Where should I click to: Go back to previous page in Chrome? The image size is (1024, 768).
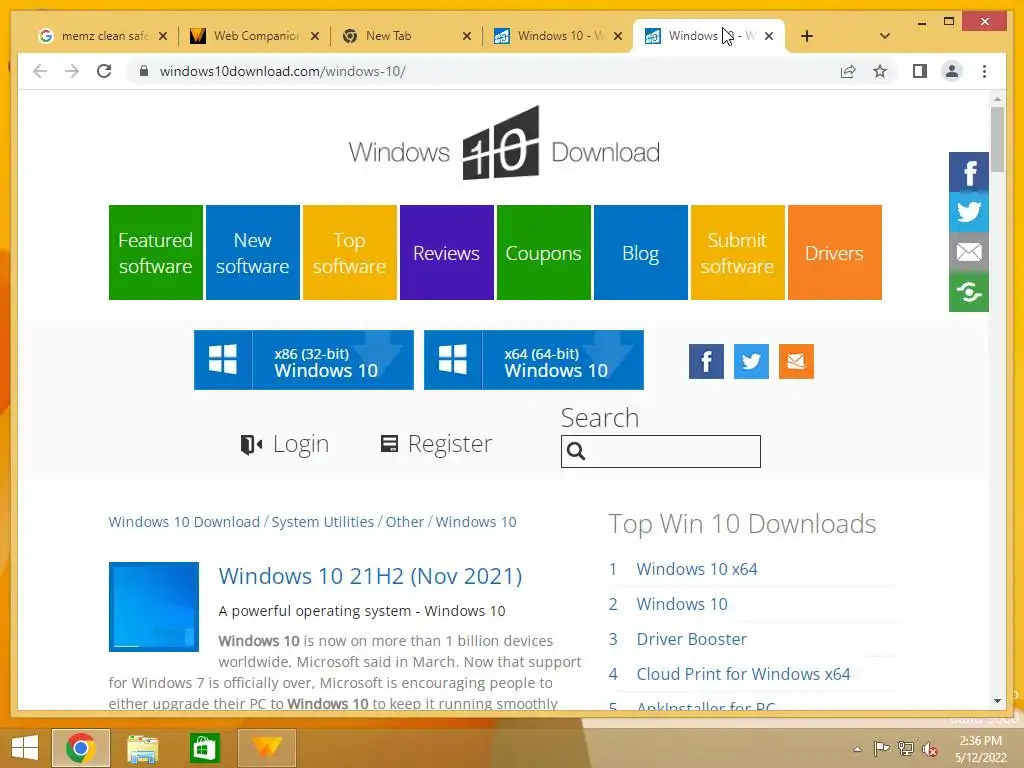[40, 71]
